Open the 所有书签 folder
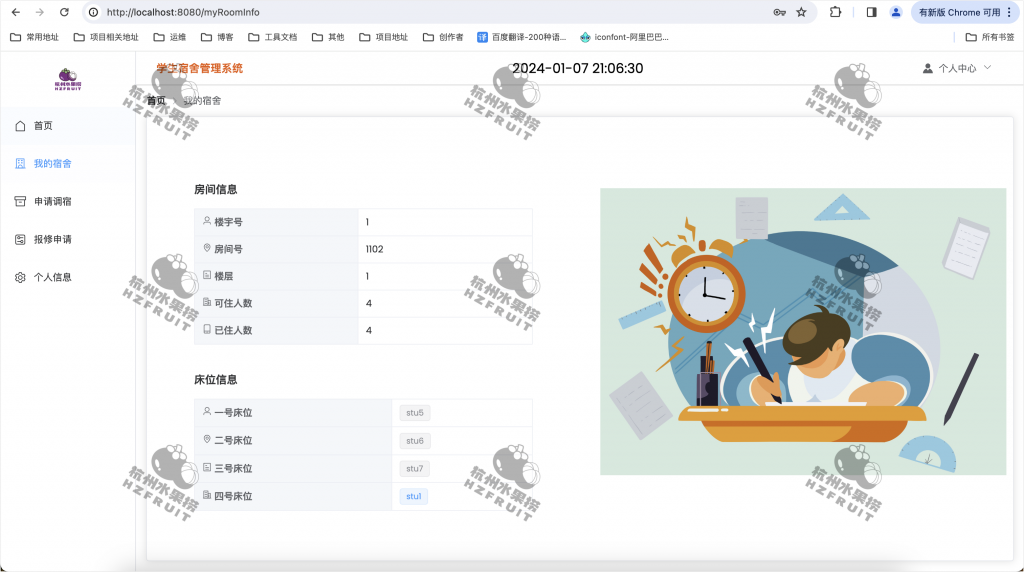The width and height of the screenshot is (1024, 572). [x=990, y=37]
